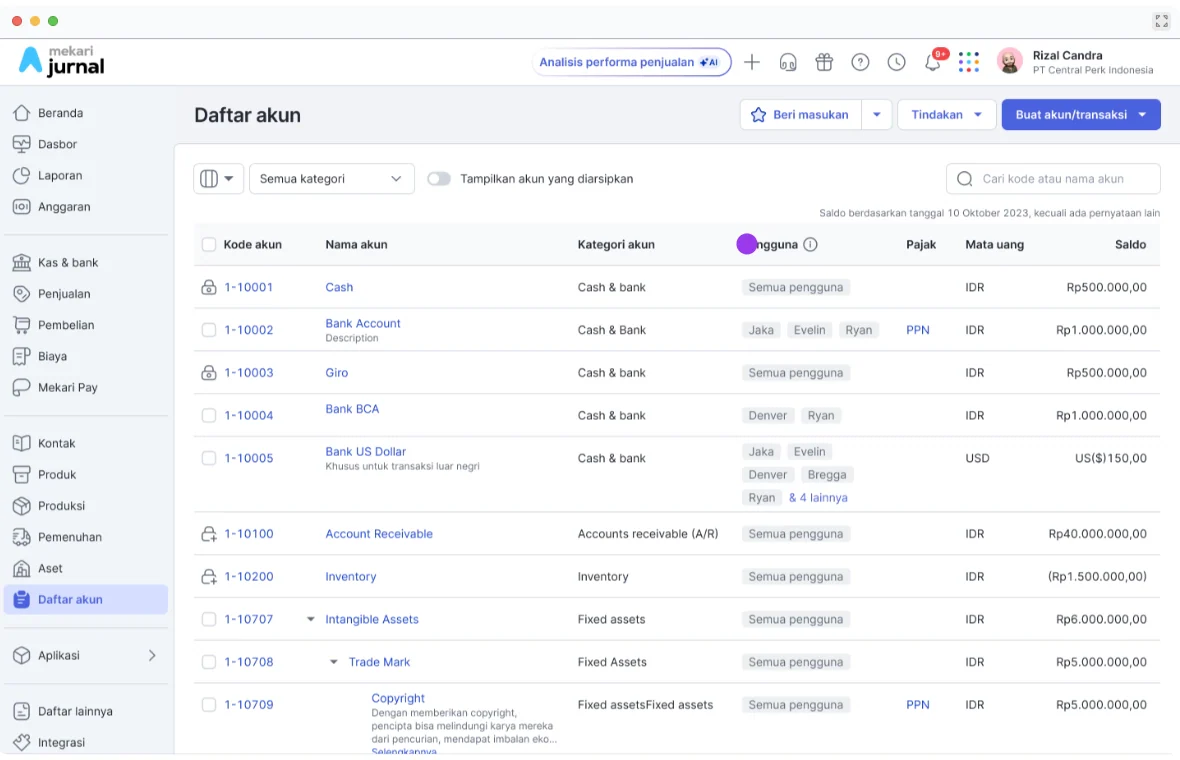Select Daftar akun in sidebar
The width and height of the screenshot is (1180, 760).
tap(86, 600)
